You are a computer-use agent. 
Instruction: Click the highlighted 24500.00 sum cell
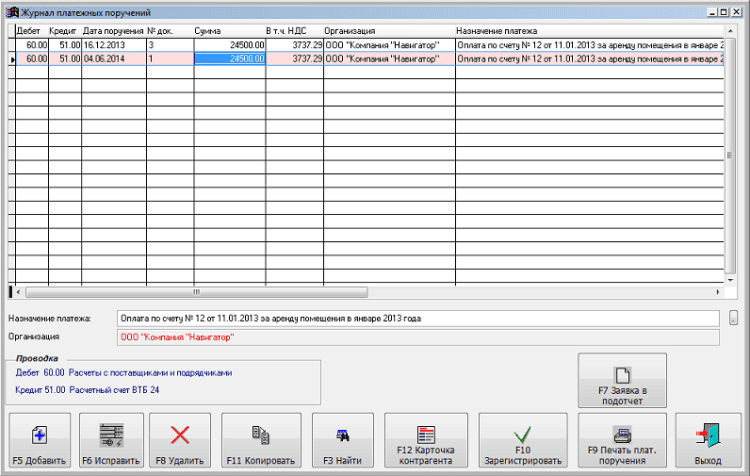230,59
